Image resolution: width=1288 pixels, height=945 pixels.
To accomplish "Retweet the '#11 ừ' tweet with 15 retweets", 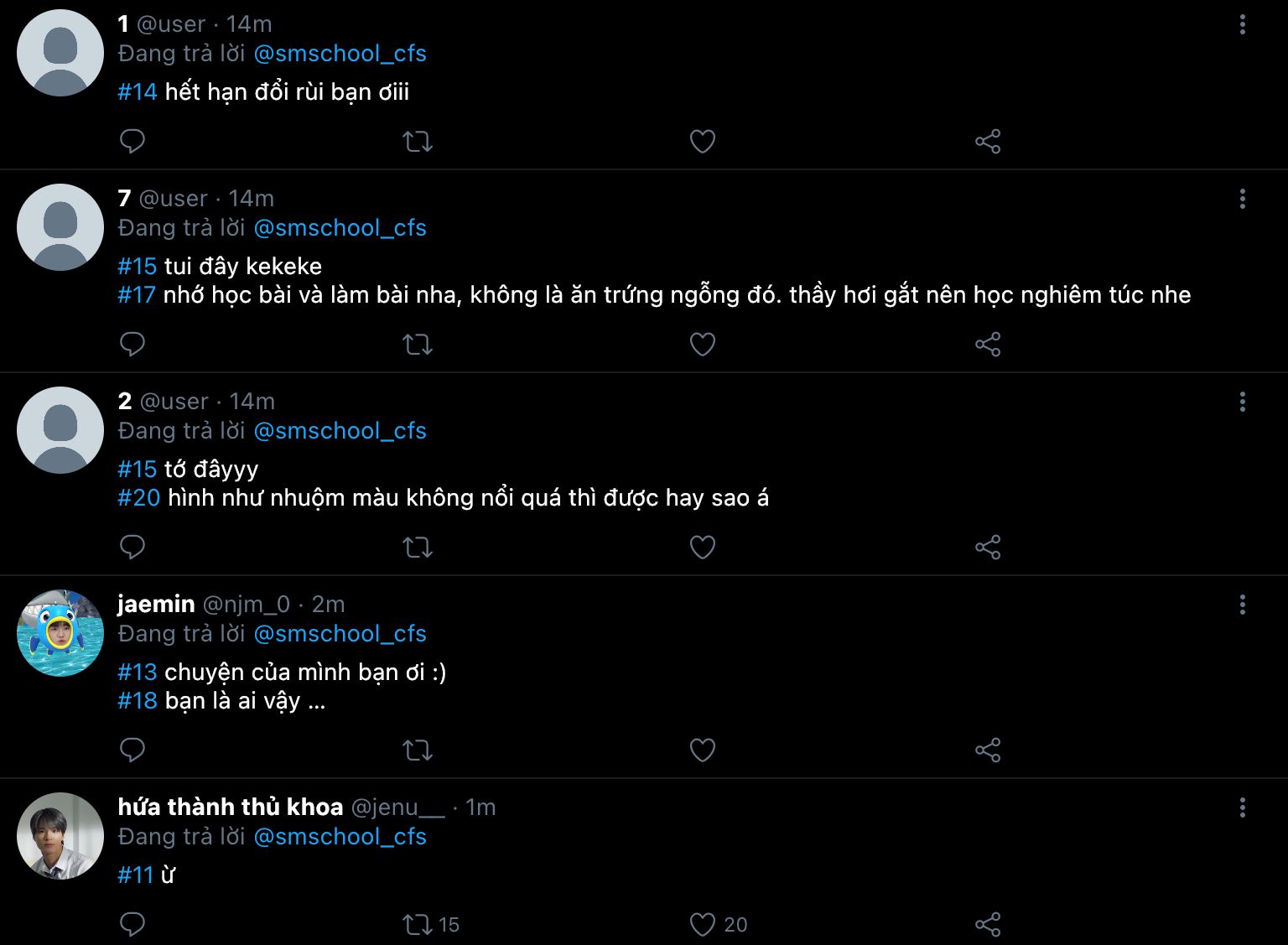I will (x=418, y=924).
